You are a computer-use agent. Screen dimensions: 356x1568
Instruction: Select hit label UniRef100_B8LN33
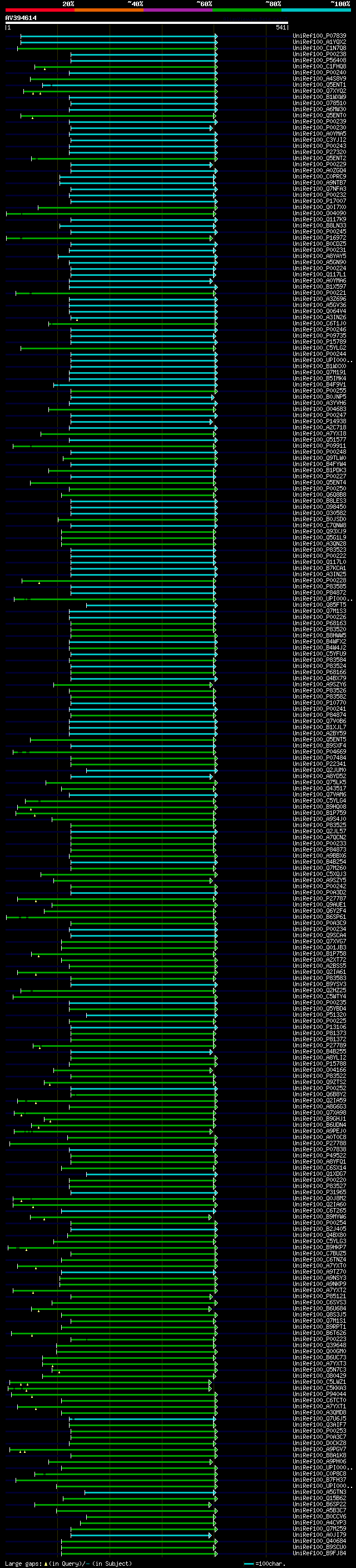319,226
